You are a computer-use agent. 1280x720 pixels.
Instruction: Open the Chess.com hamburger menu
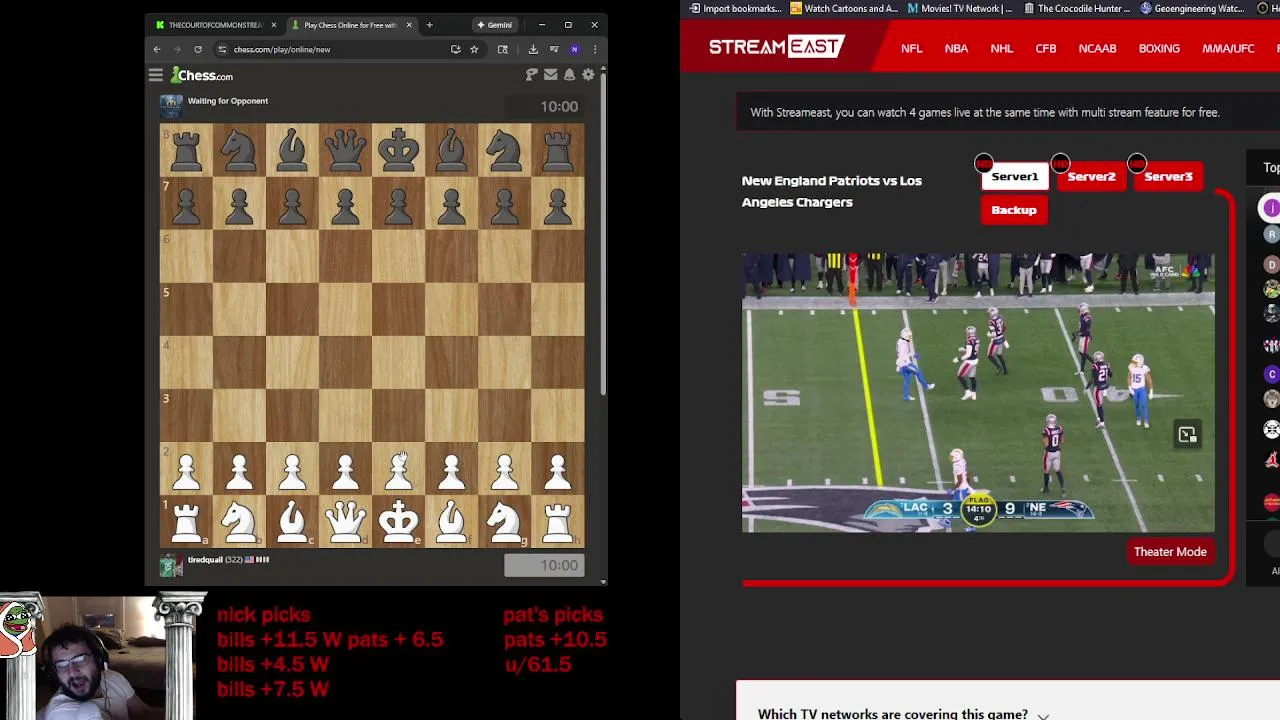[156, 75]
